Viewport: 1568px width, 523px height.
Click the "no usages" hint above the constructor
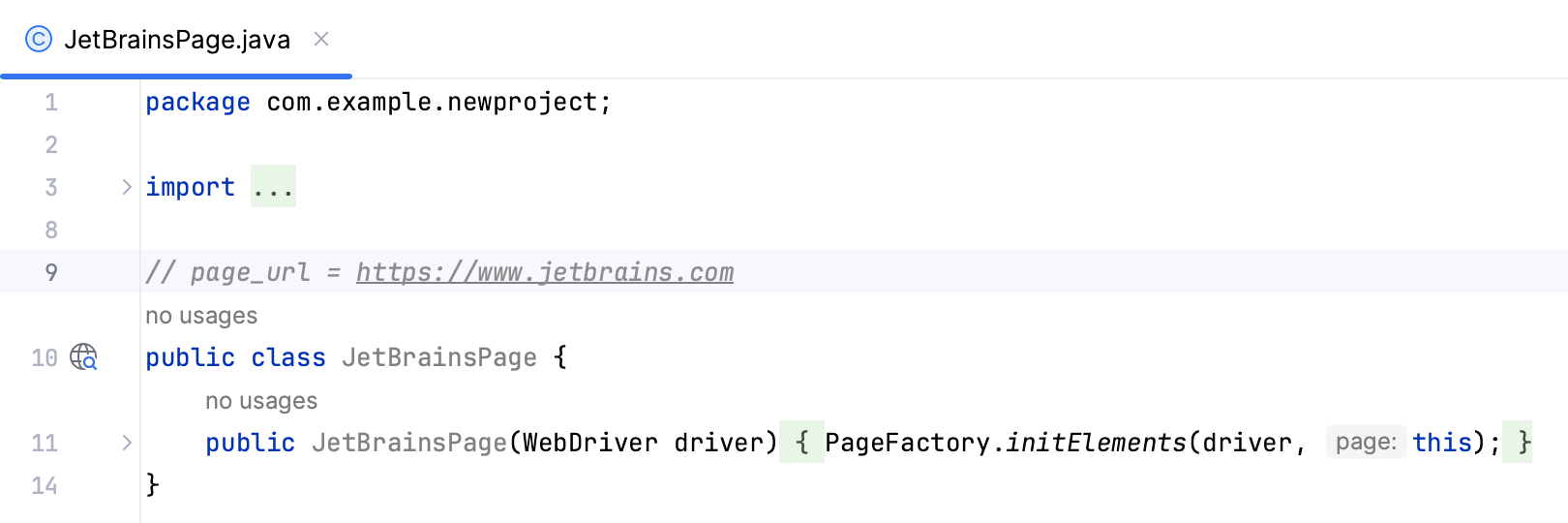click(x=261, y=401)
